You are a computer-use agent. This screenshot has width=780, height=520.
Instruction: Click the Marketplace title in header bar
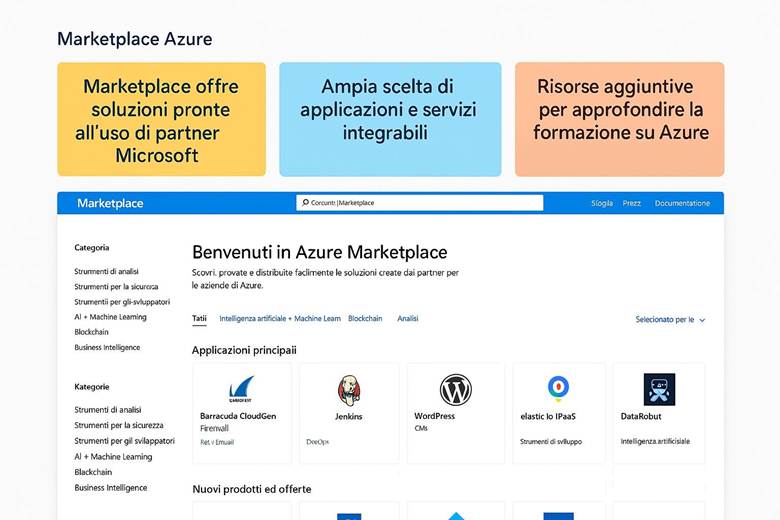coord(110,203)
